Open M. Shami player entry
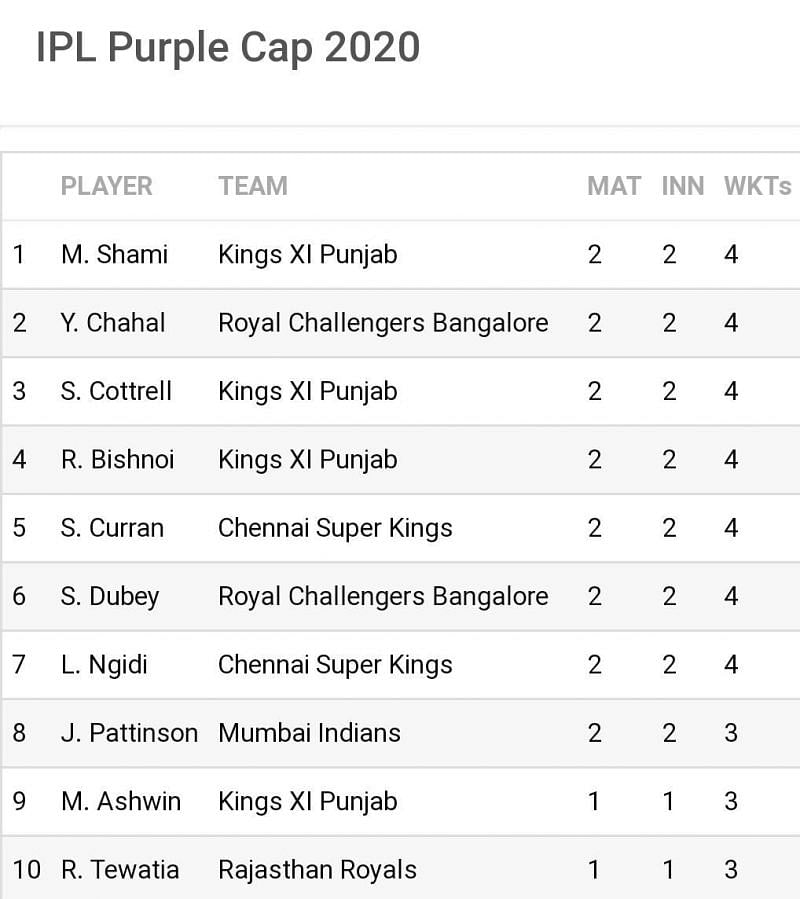 pos(114,254)
